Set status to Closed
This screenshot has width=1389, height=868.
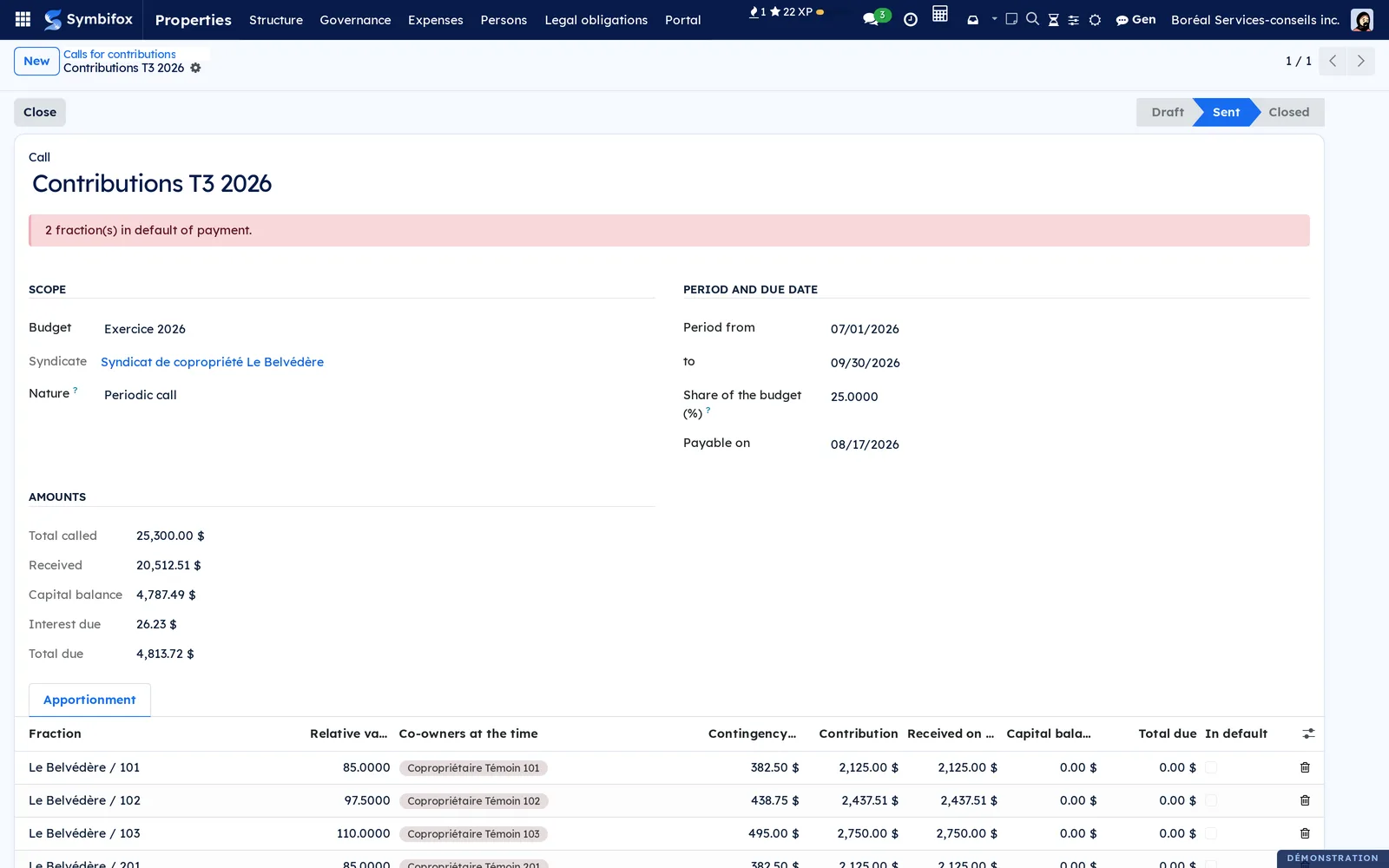[x=1289, y=112]
